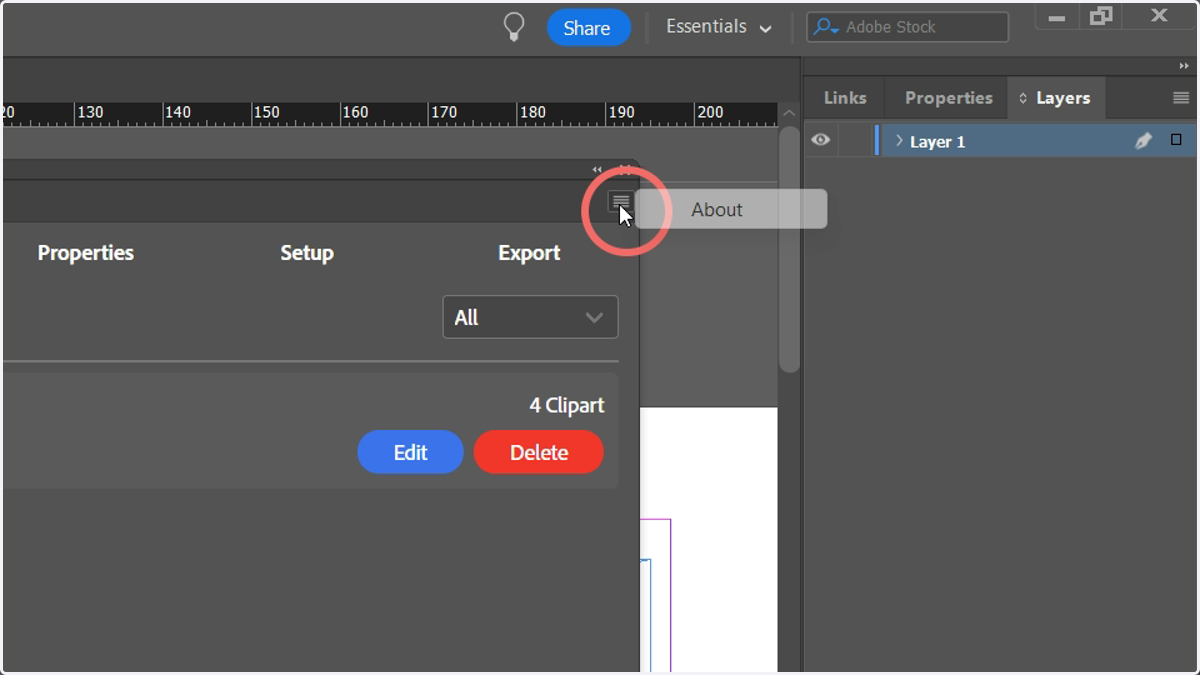Open the Layers panel menu icon

(1181, 98)
